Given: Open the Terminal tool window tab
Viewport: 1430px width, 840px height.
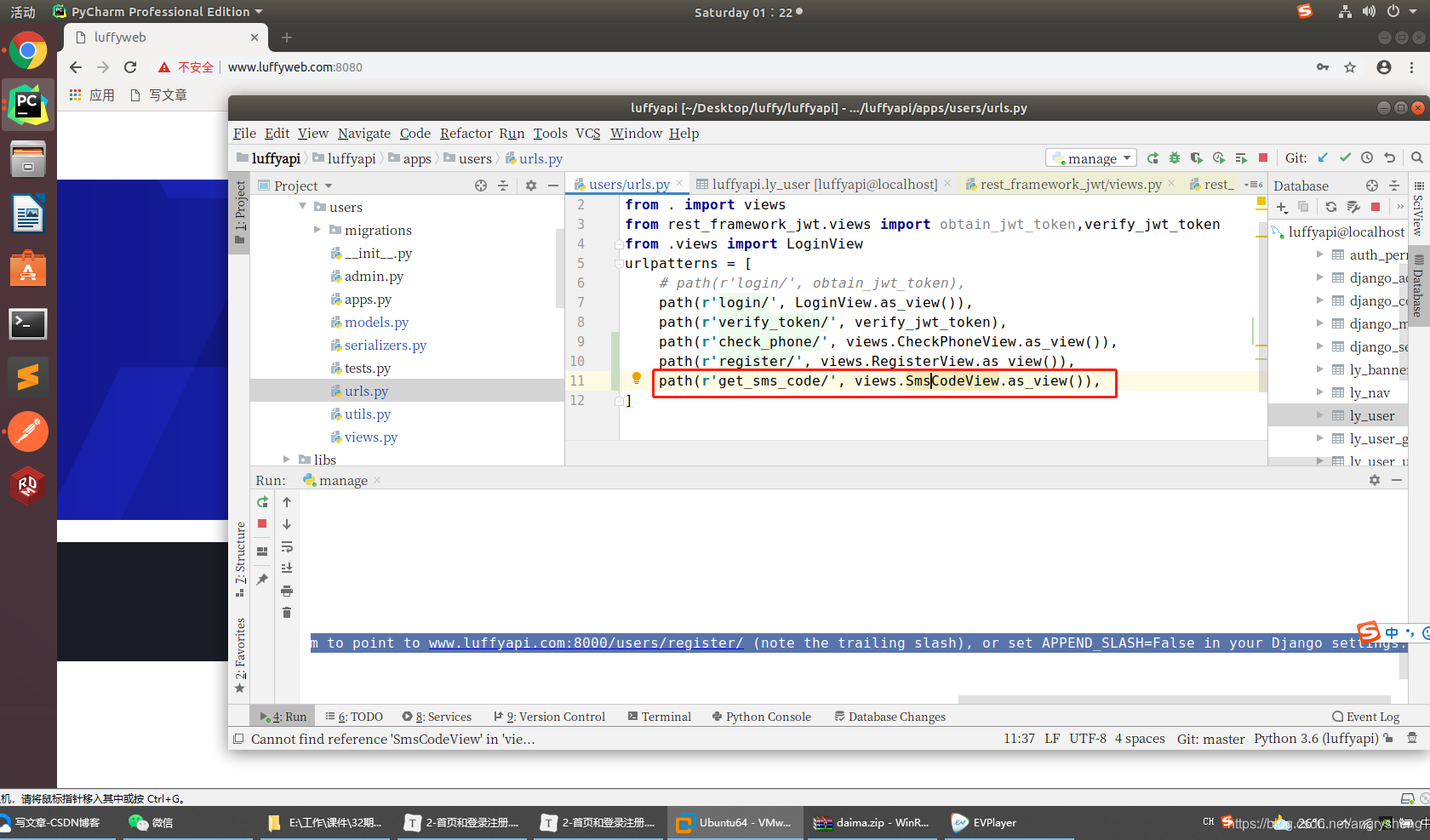Looking at the screenshot, I should click(x=659, y=717).
